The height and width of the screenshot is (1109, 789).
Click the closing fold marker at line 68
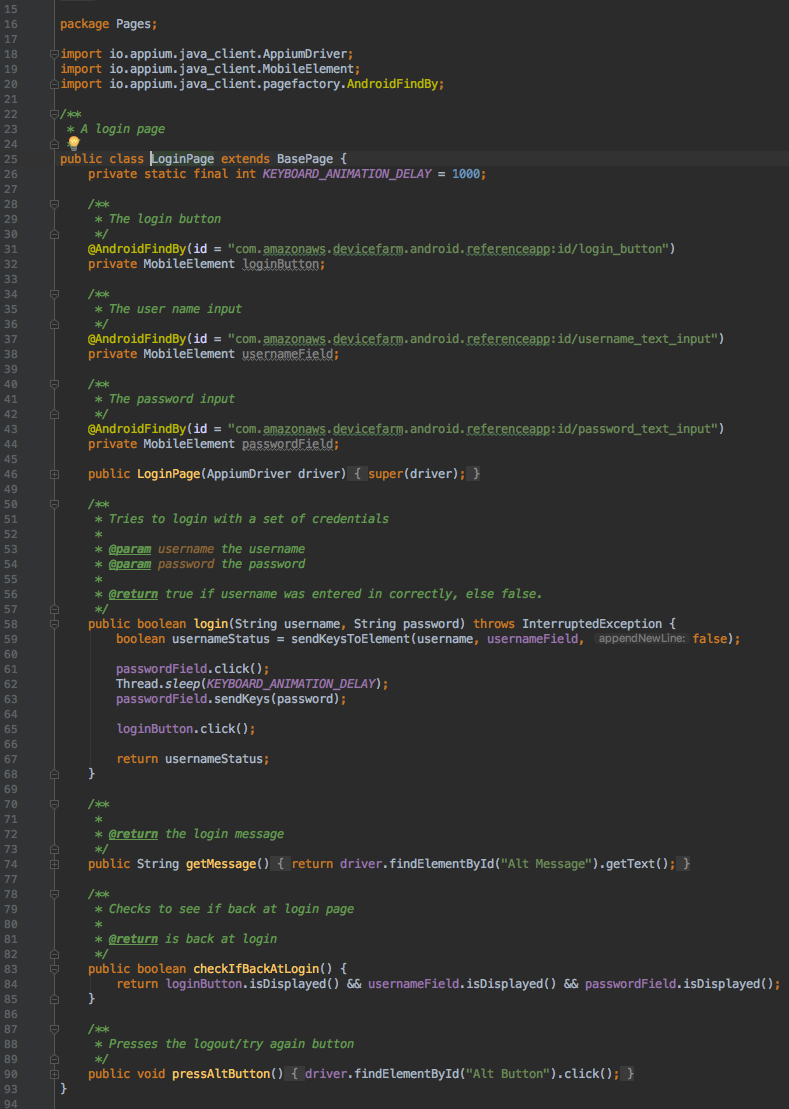pos(54,774)
